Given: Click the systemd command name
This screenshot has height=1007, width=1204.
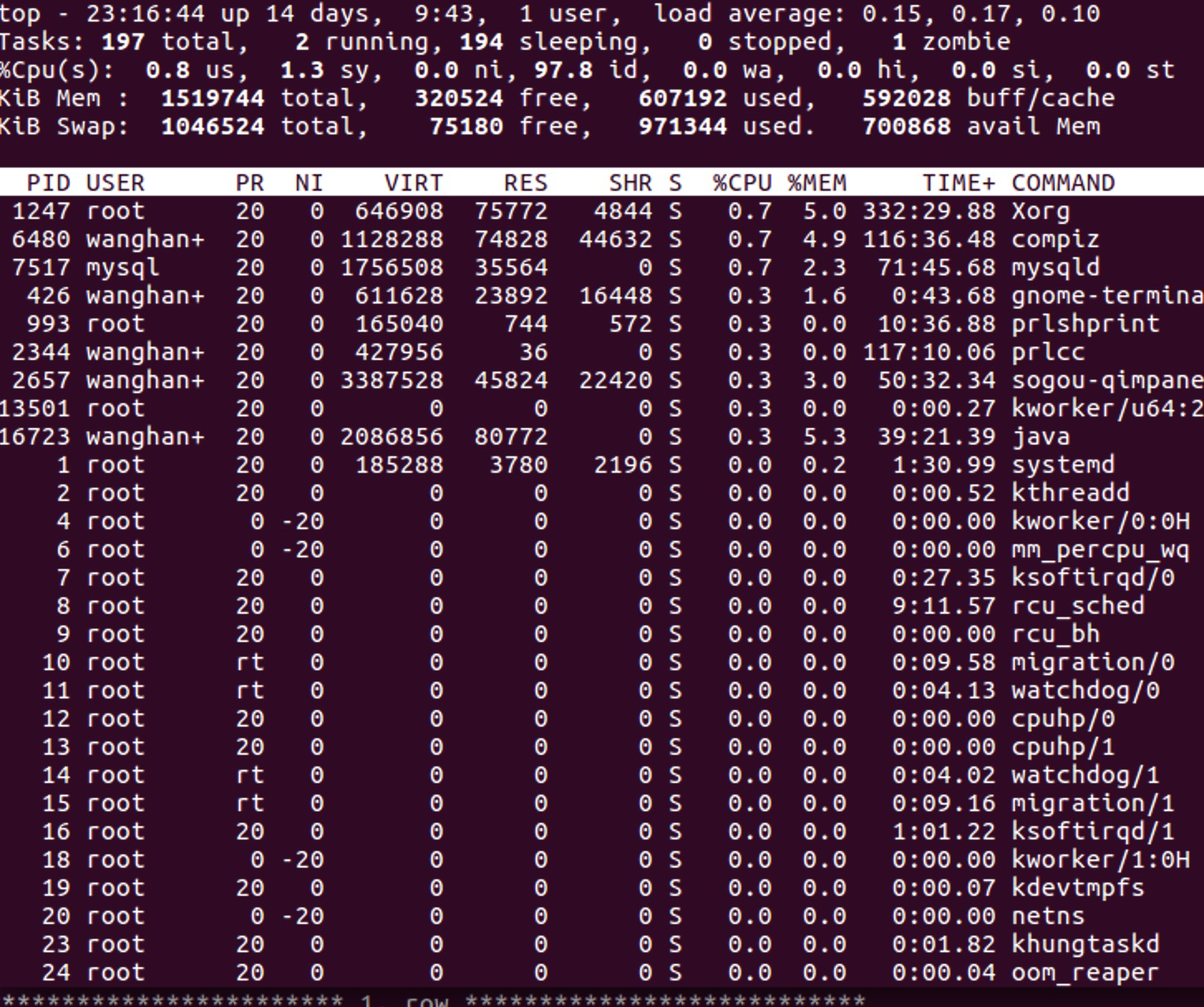Looking at the screenshot, I should point(1063,465).
